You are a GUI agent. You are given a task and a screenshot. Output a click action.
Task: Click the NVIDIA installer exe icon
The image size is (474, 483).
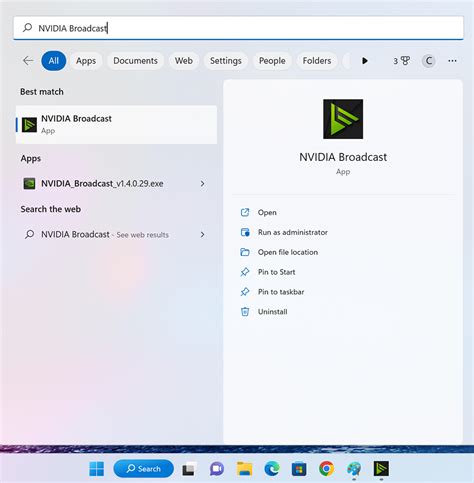[x=29, y=183]
